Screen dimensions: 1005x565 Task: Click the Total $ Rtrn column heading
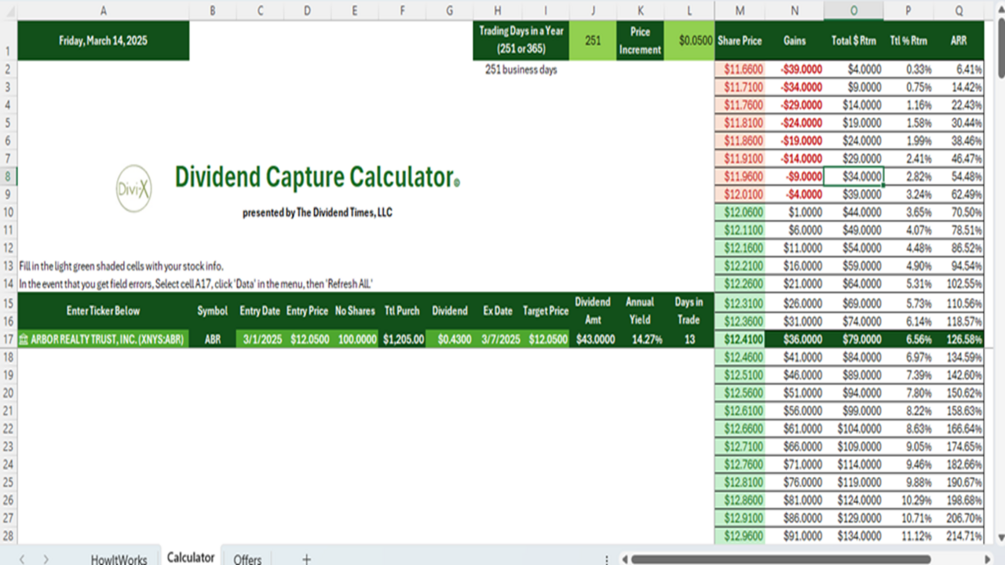[854, 40]
